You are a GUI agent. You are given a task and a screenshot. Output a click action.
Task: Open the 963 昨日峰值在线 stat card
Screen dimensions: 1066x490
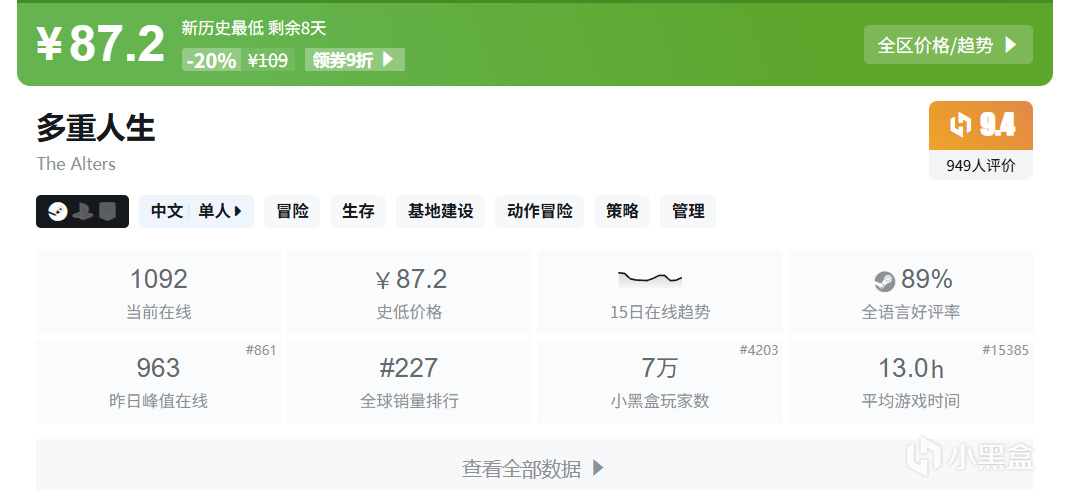click(158, 381)
